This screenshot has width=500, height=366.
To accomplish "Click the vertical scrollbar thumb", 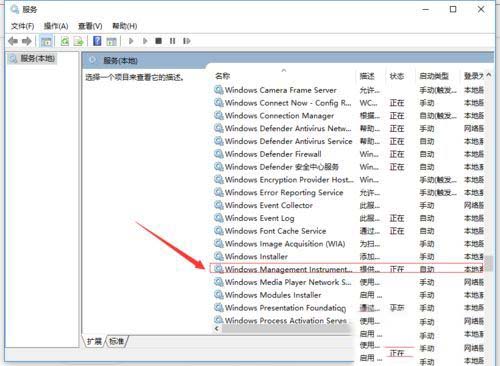I will 489,263.
